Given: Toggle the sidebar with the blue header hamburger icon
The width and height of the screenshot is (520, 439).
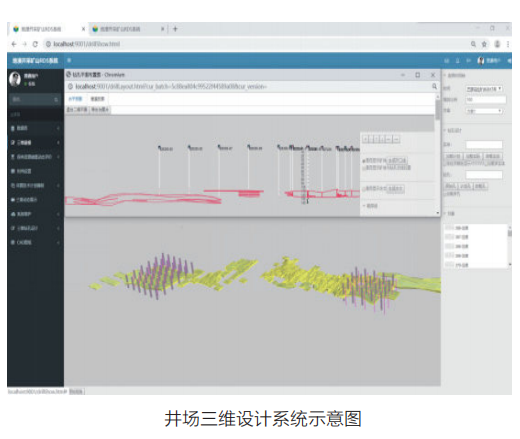Looking at the screenshot, I should click(x=69, y=60).
